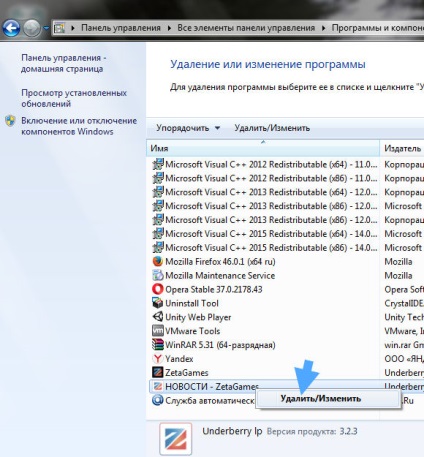Viewport: 424px width, 457px height.
Task: Open the Упорядочить dropdown menu
Action: point(188,128)
